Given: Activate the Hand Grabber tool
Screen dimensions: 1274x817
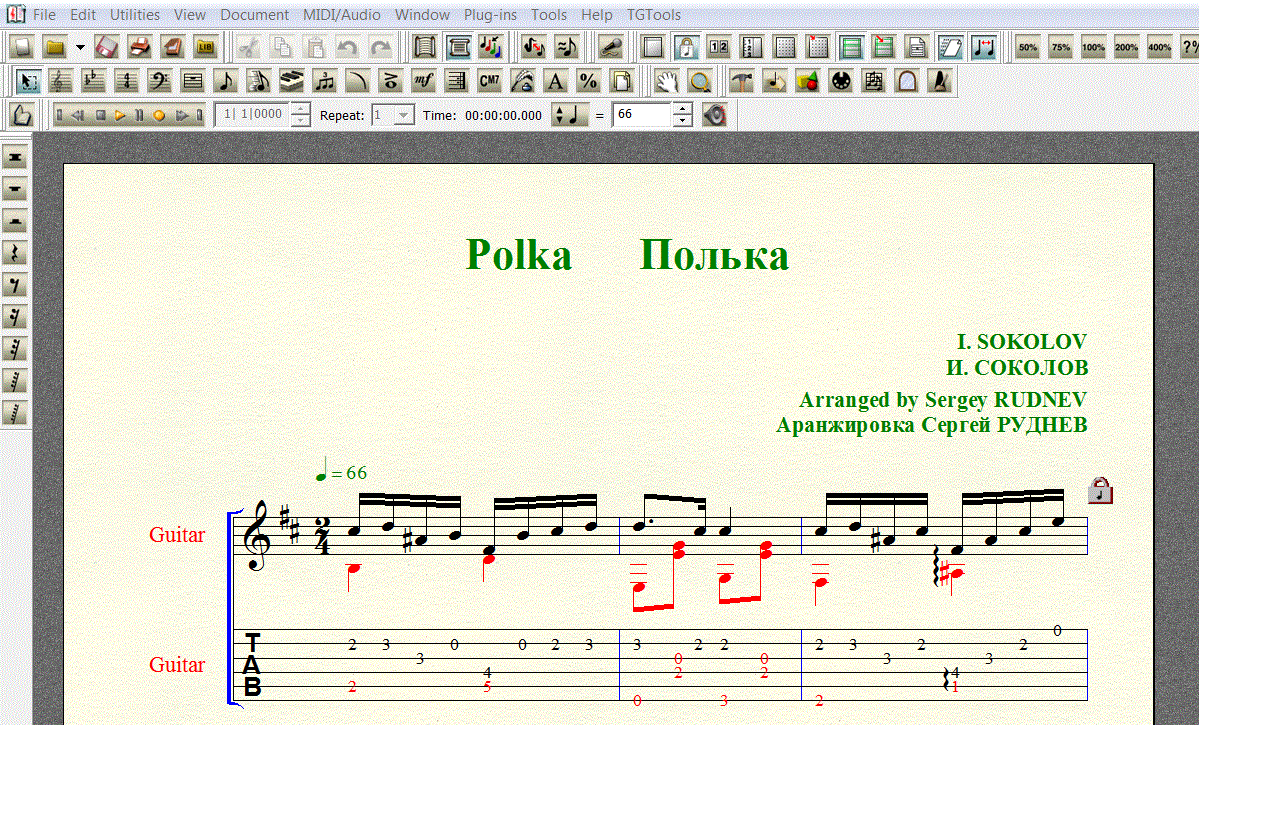Looking at the screenshot, I should point(667,81).
